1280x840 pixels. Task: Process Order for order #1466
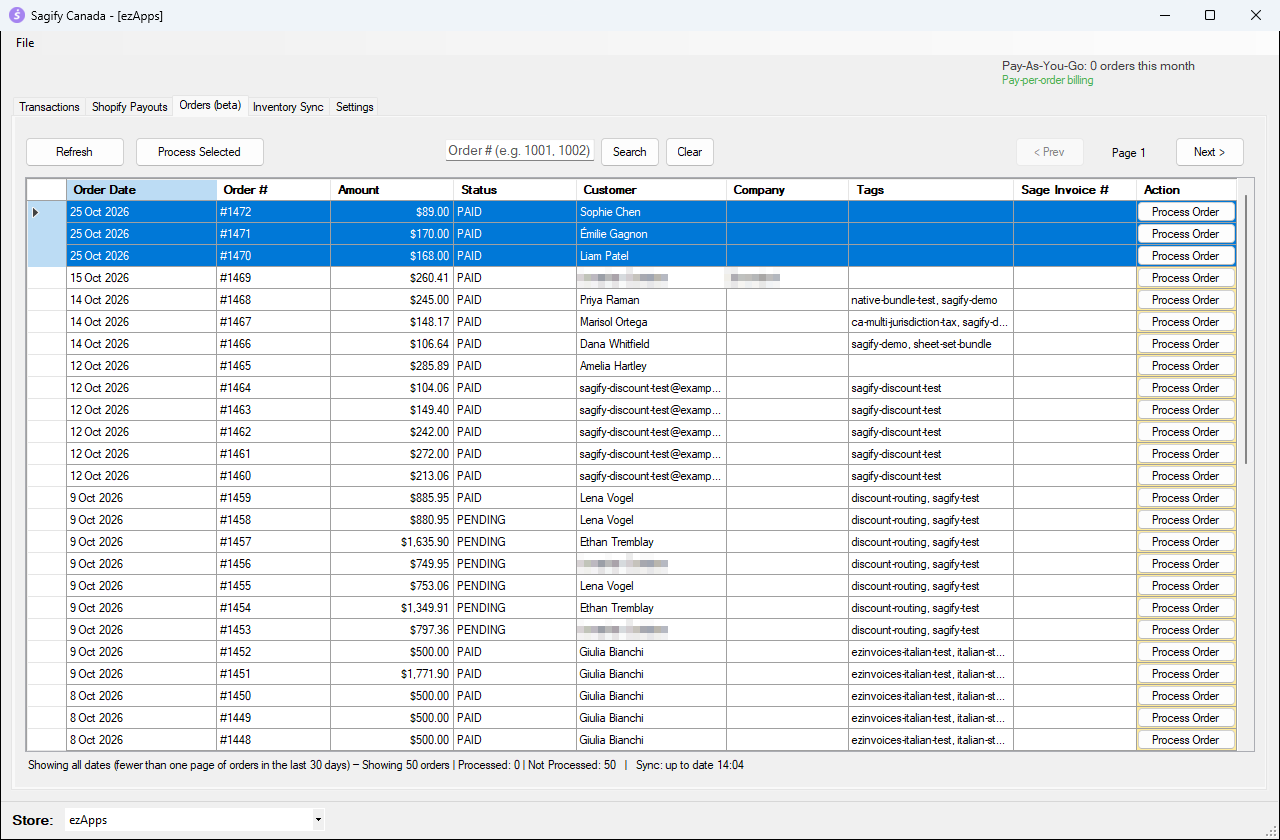pos(1186,344)
